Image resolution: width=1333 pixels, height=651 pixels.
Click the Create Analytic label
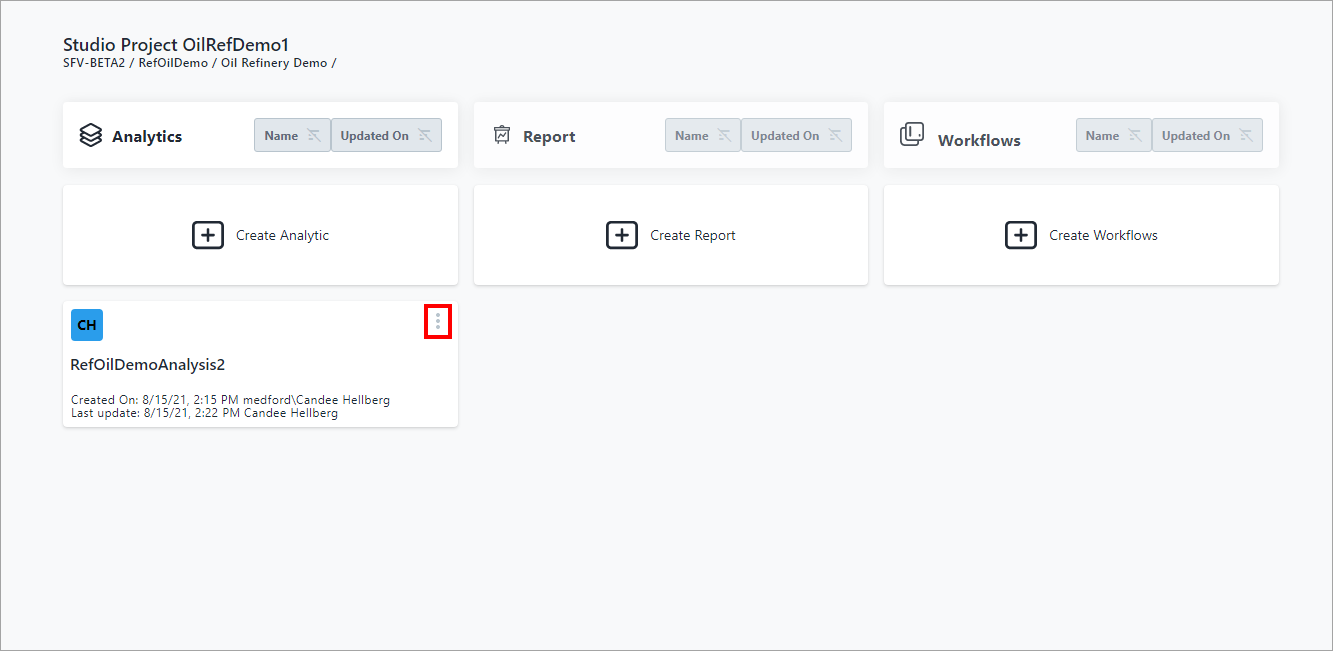coord(282,236)
